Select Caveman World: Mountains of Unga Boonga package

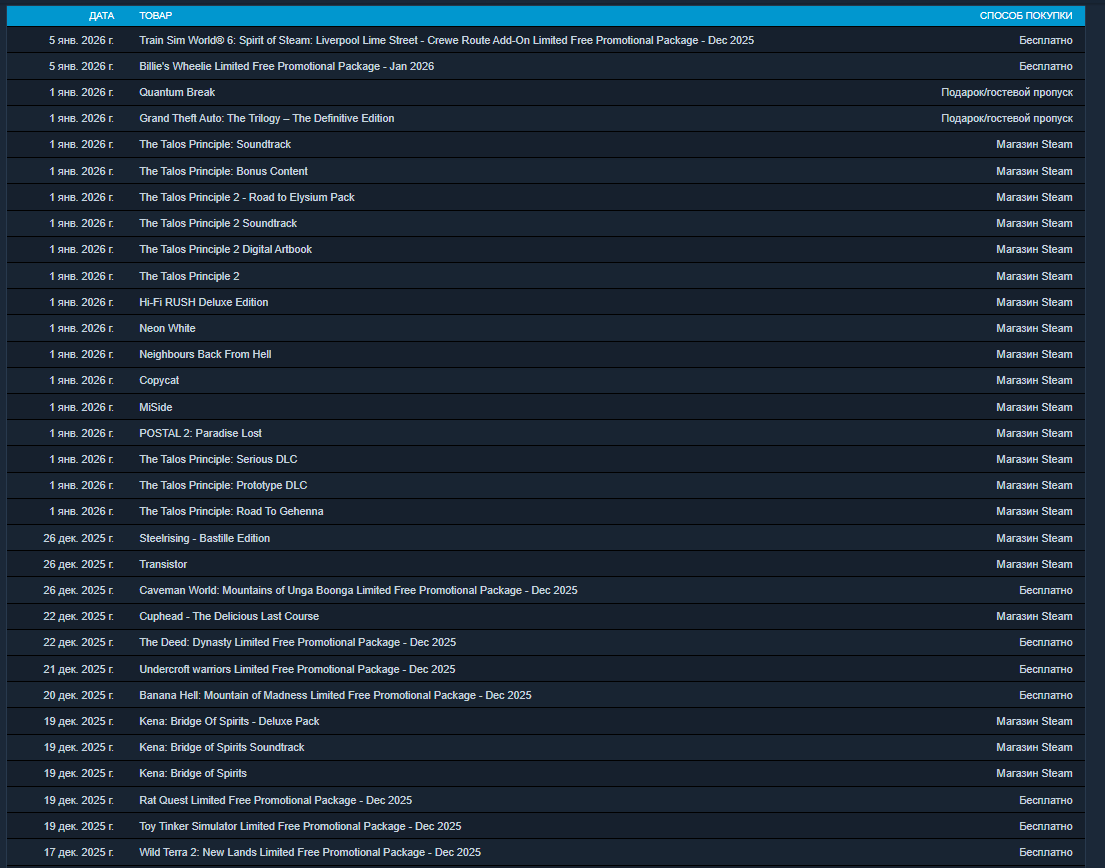pos(546,590)
